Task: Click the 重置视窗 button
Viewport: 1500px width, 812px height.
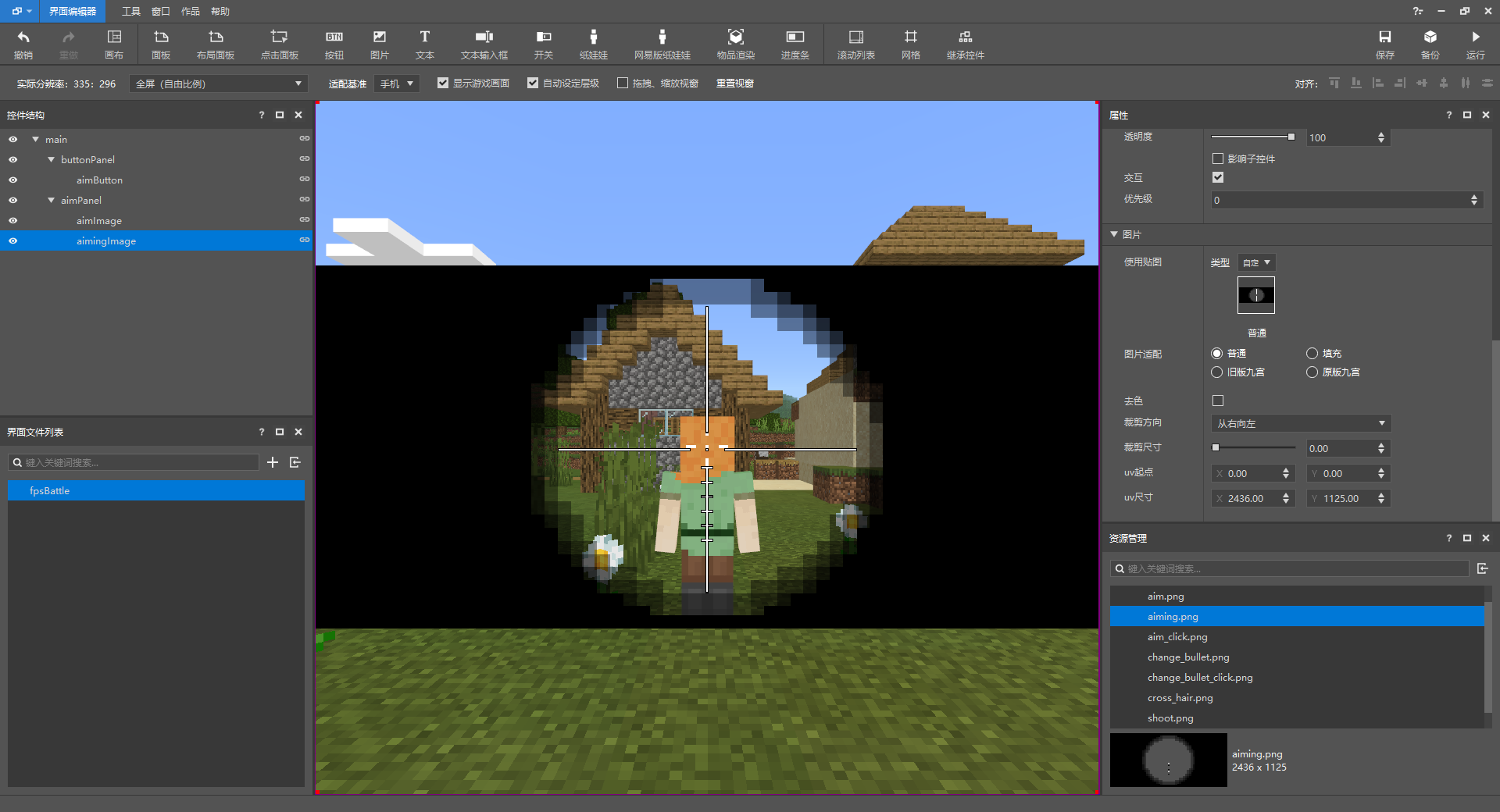Action: click(735, 83)
